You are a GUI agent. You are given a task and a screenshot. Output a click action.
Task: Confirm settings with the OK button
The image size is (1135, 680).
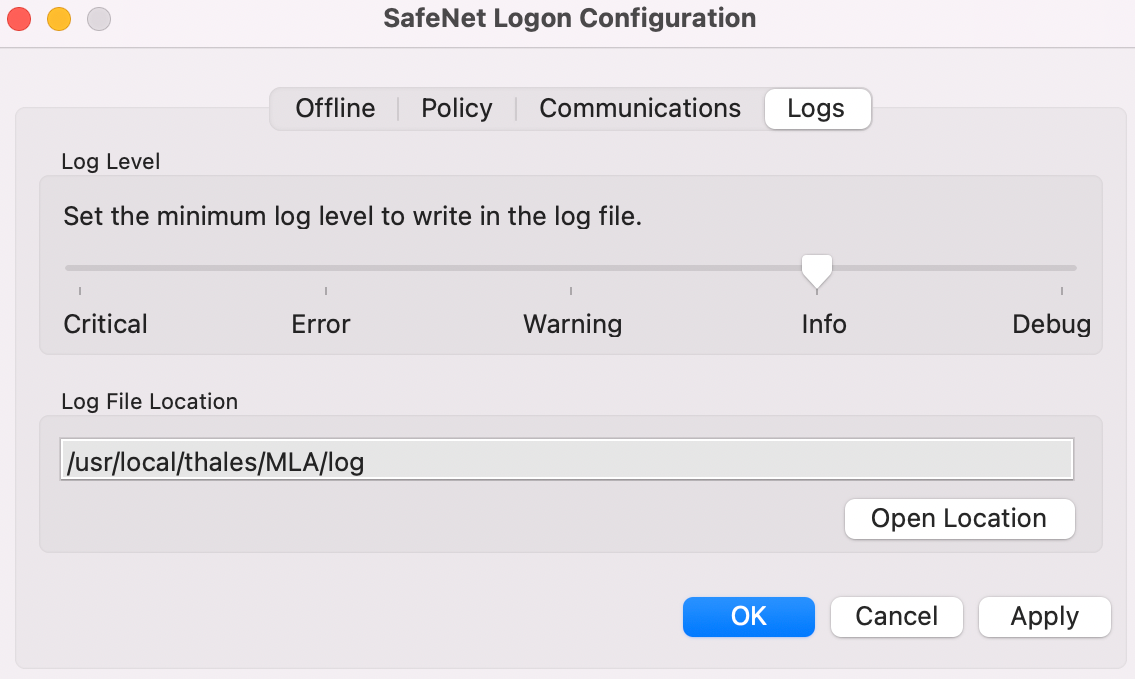[748, 617]
